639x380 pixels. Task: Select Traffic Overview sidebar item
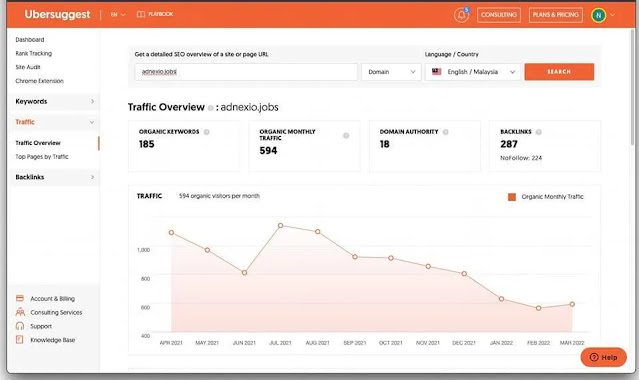pyautogui.click(x=38, y=143)
